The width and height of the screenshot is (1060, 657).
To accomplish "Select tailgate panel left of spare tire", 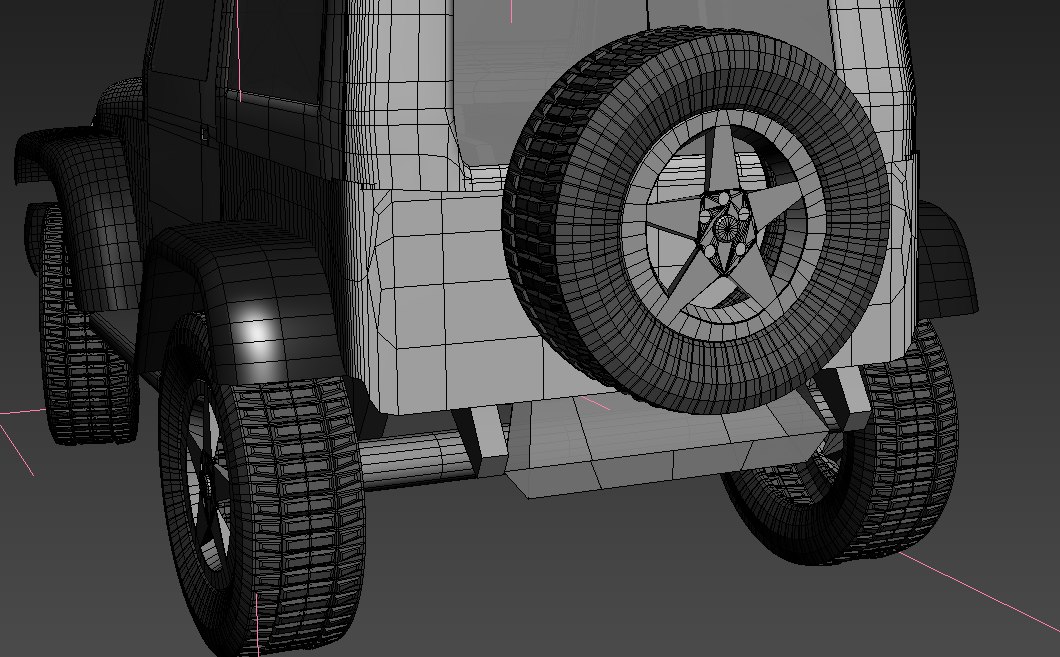I will point(440,290).
